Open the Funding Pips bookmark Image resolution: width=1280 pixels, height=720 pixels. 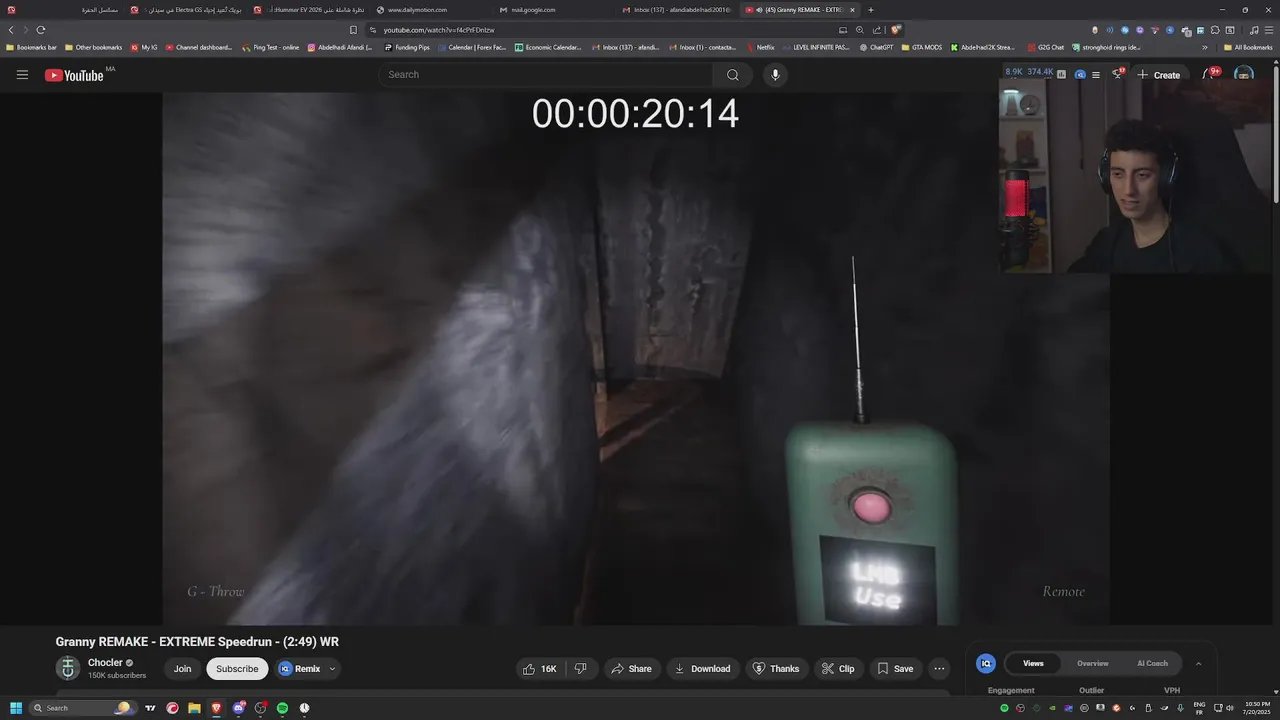pyautogui.click(x=407, y=47)
